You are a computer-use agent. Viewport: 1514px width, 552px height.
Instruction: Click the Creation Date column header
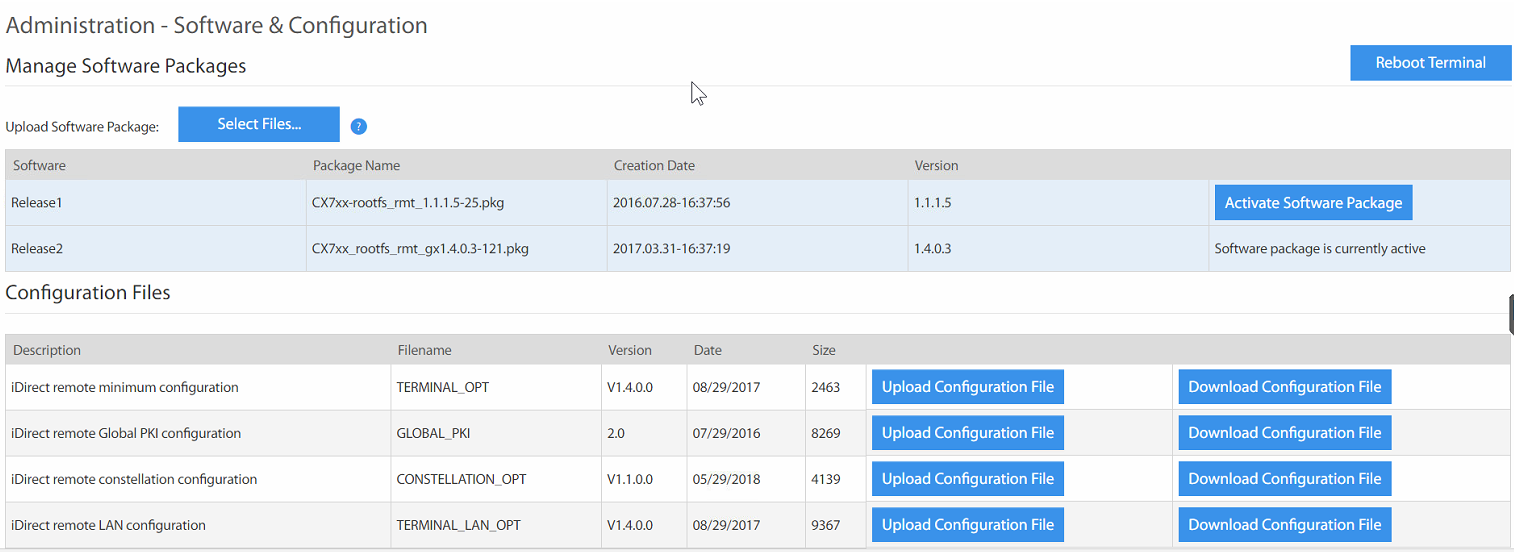coord(653,165)
